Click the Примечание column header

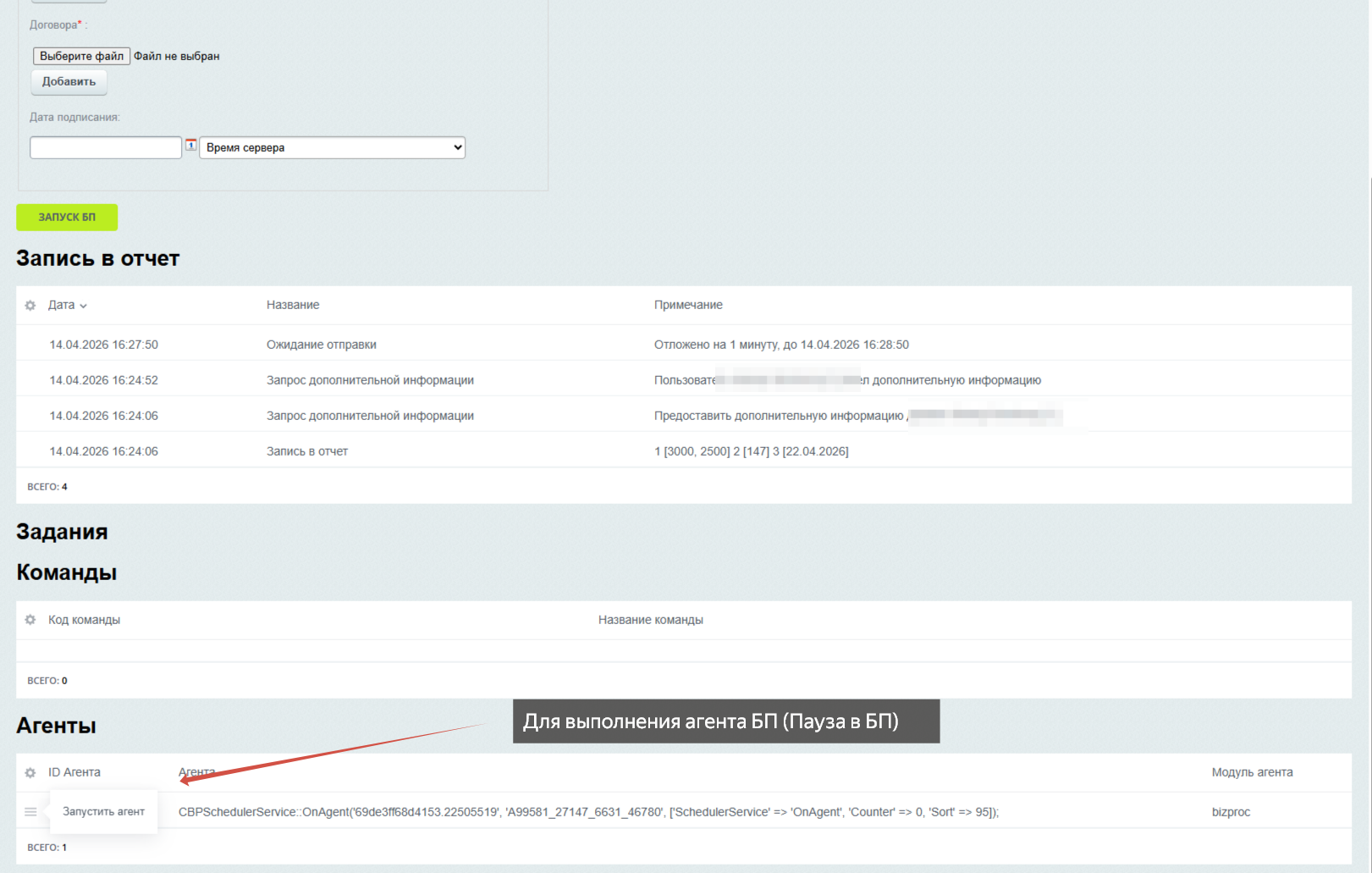688,305
